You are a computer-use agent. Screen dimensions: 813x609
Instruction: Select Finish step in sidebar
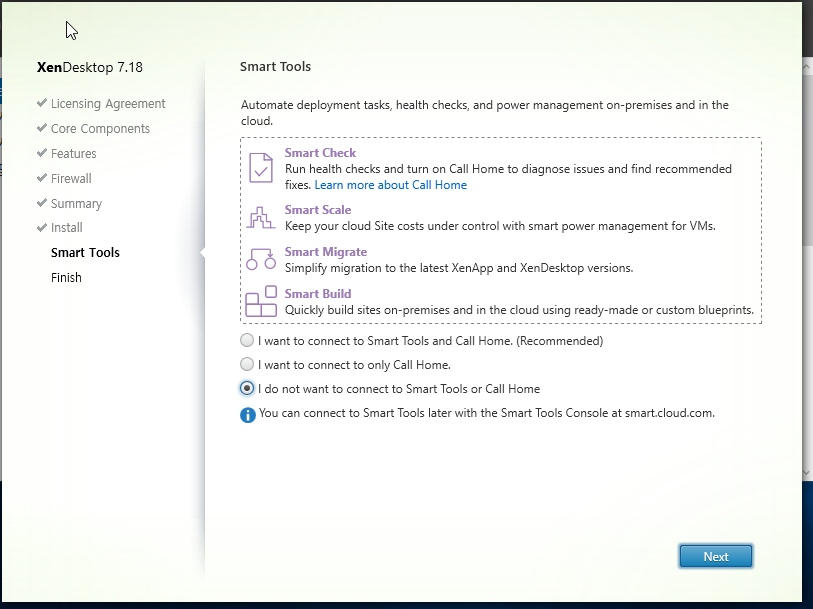click(66, 277)
